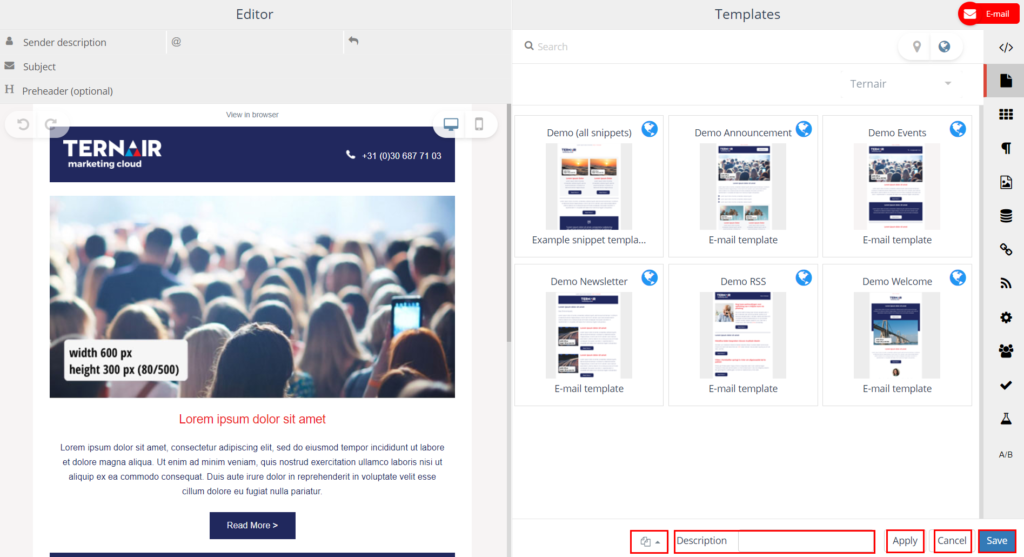The width and height of the screenshot is (1024, 557).
Task: Click globe icon on Demo Newsletter
Action: pyautogui.click(x=649, y=278)
